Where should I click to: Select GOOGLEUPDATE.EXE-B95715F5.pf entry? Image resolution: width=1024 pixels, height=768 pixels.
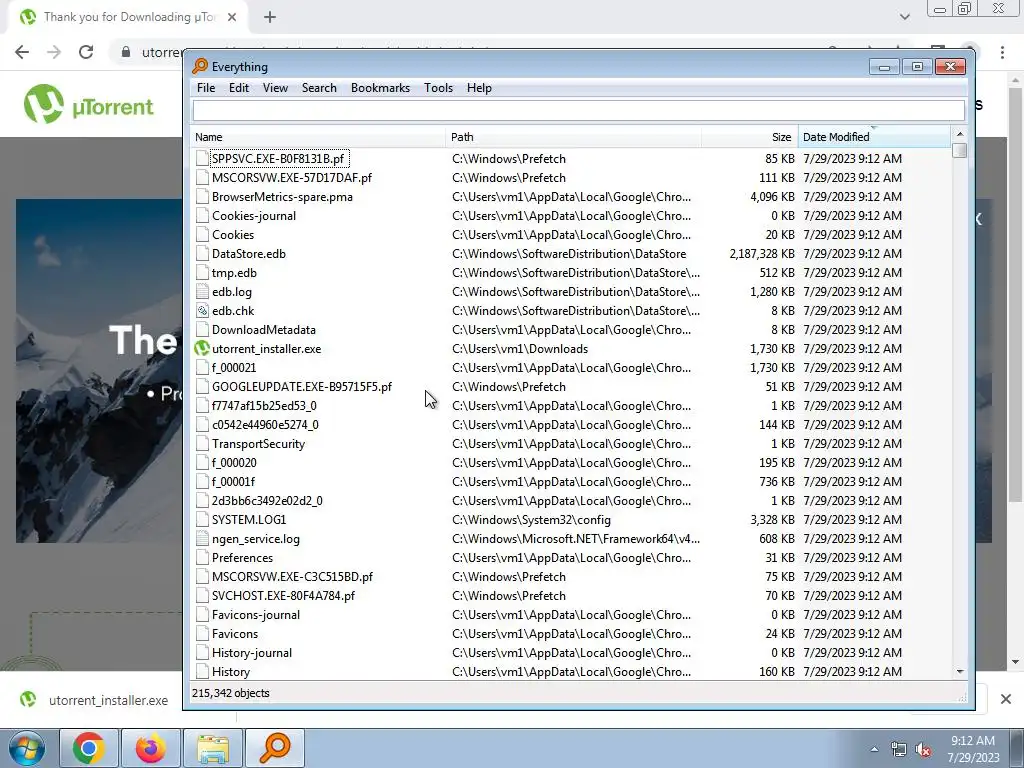point(302,387)
